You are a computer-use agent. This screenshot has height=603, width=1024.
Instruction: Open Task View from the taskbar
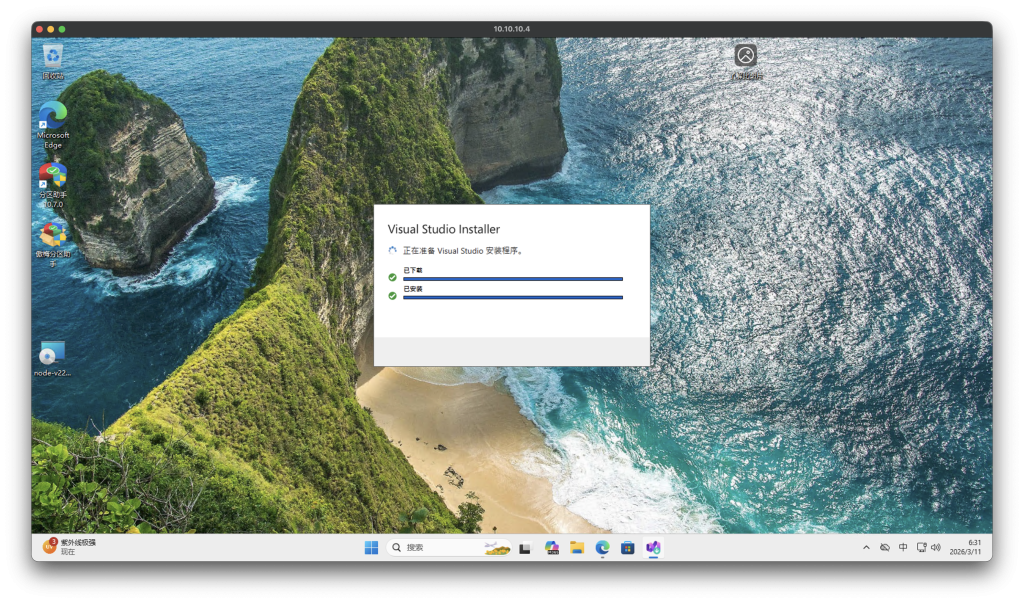[525, 548]
